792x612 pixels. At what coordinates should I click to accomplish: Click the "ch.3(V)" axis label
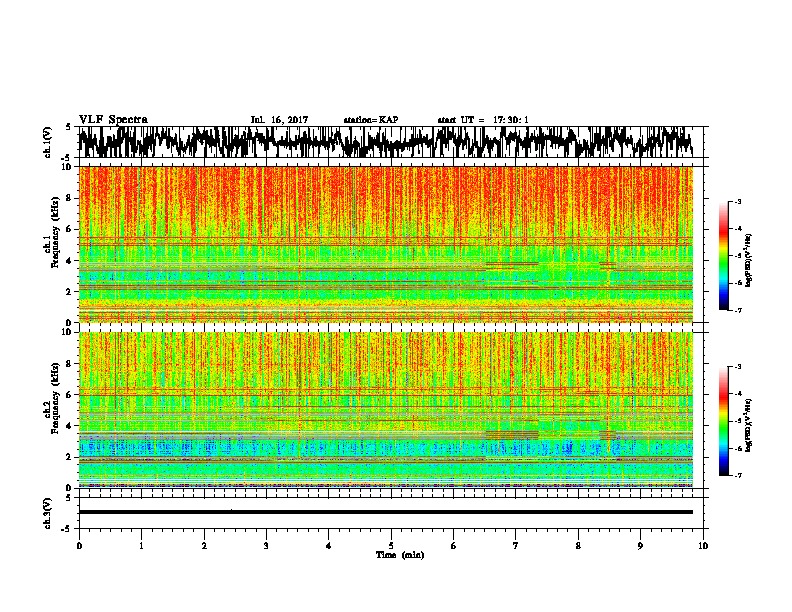(x=47, y=514)
